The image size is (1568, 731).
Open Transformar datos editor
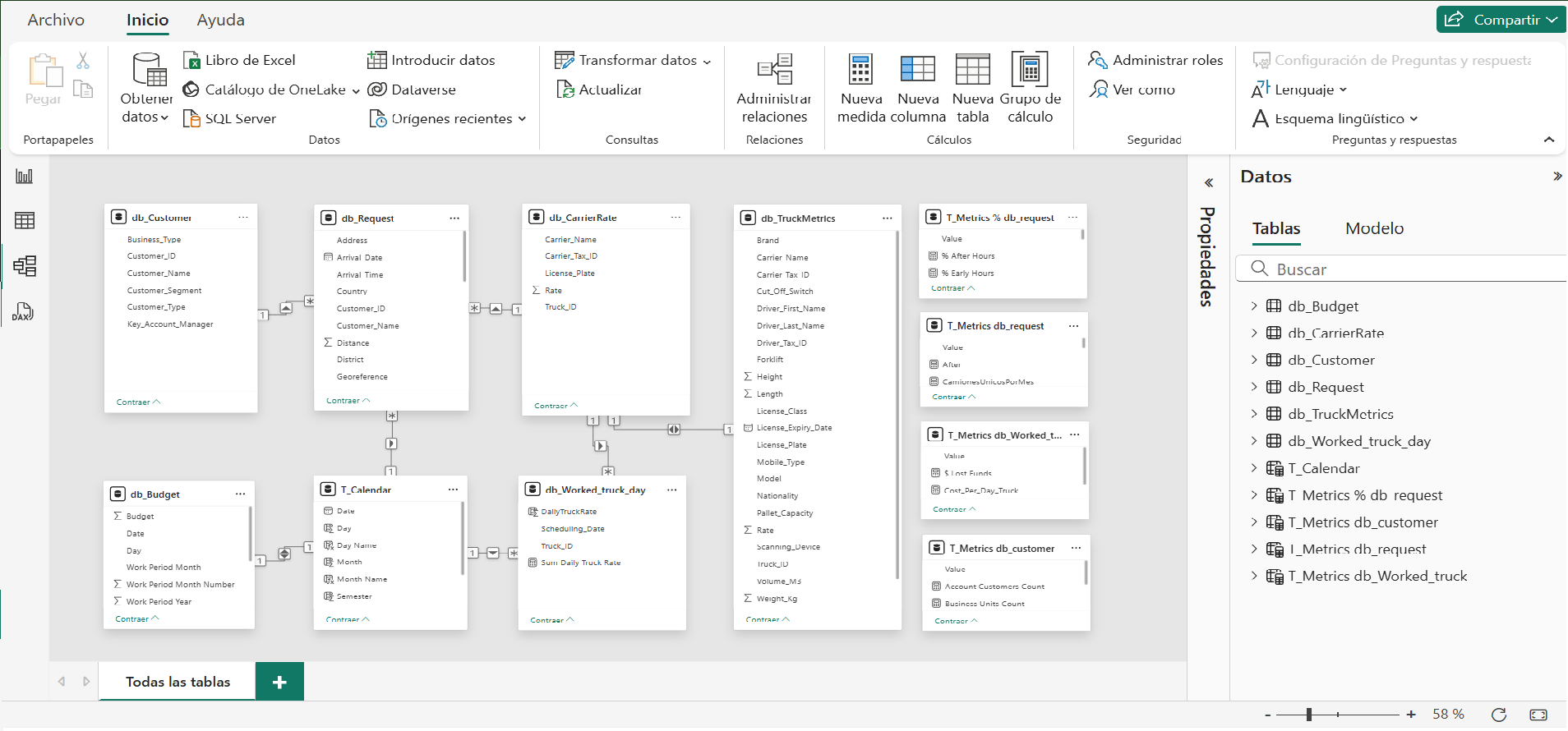pyautogui.click(x=633, y=60)
